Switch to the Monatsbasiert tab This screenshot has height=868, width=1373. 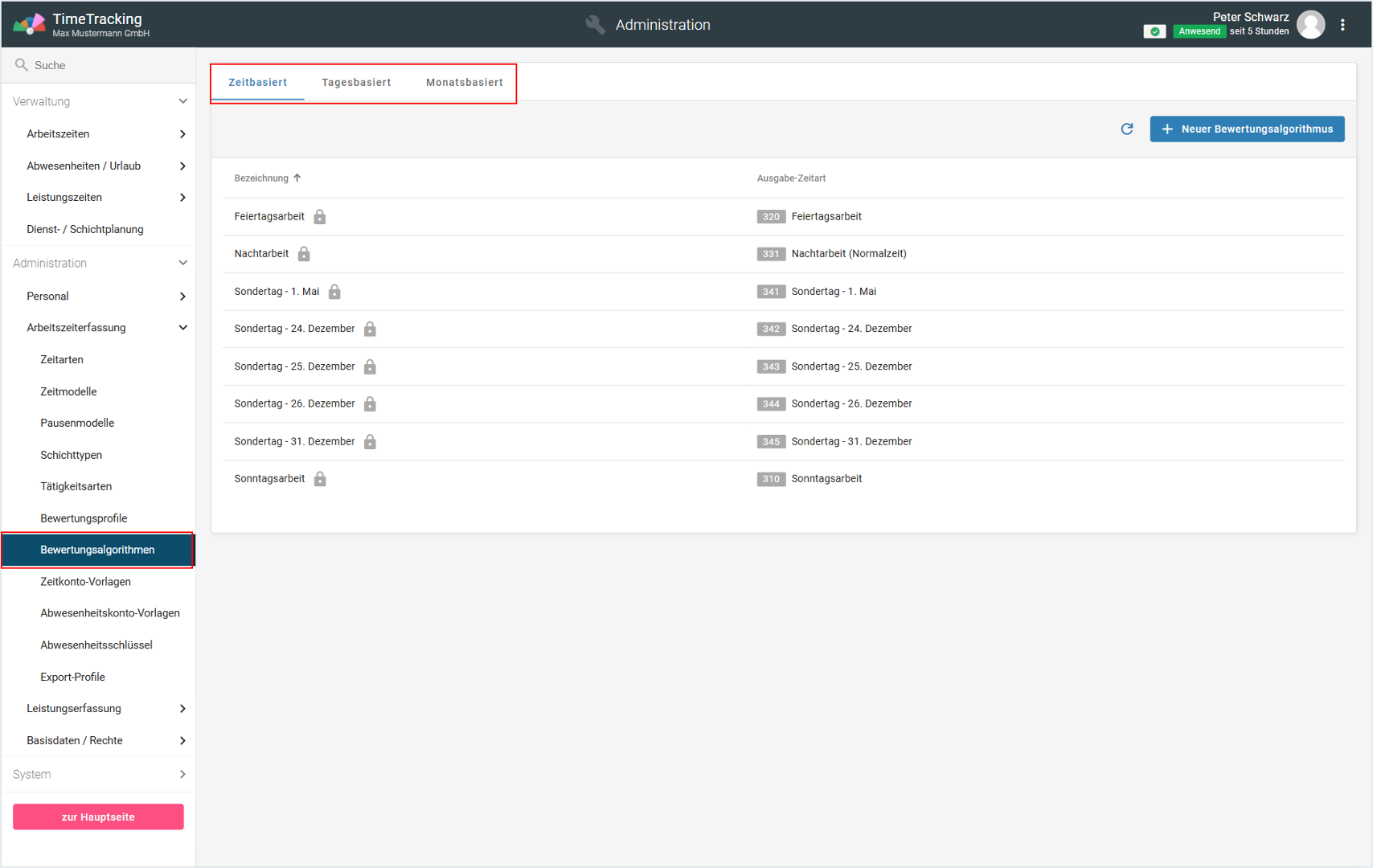(x=464, y=82)
